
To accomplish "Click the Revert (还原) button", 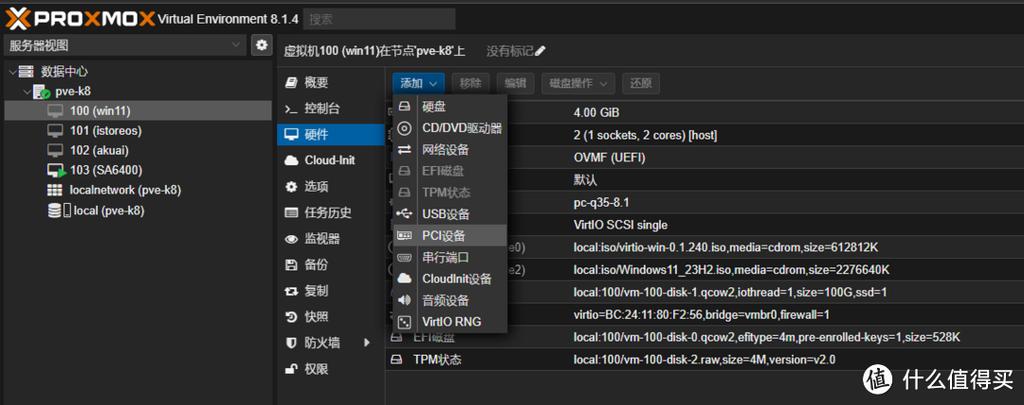I will click(x=641, y=83).
